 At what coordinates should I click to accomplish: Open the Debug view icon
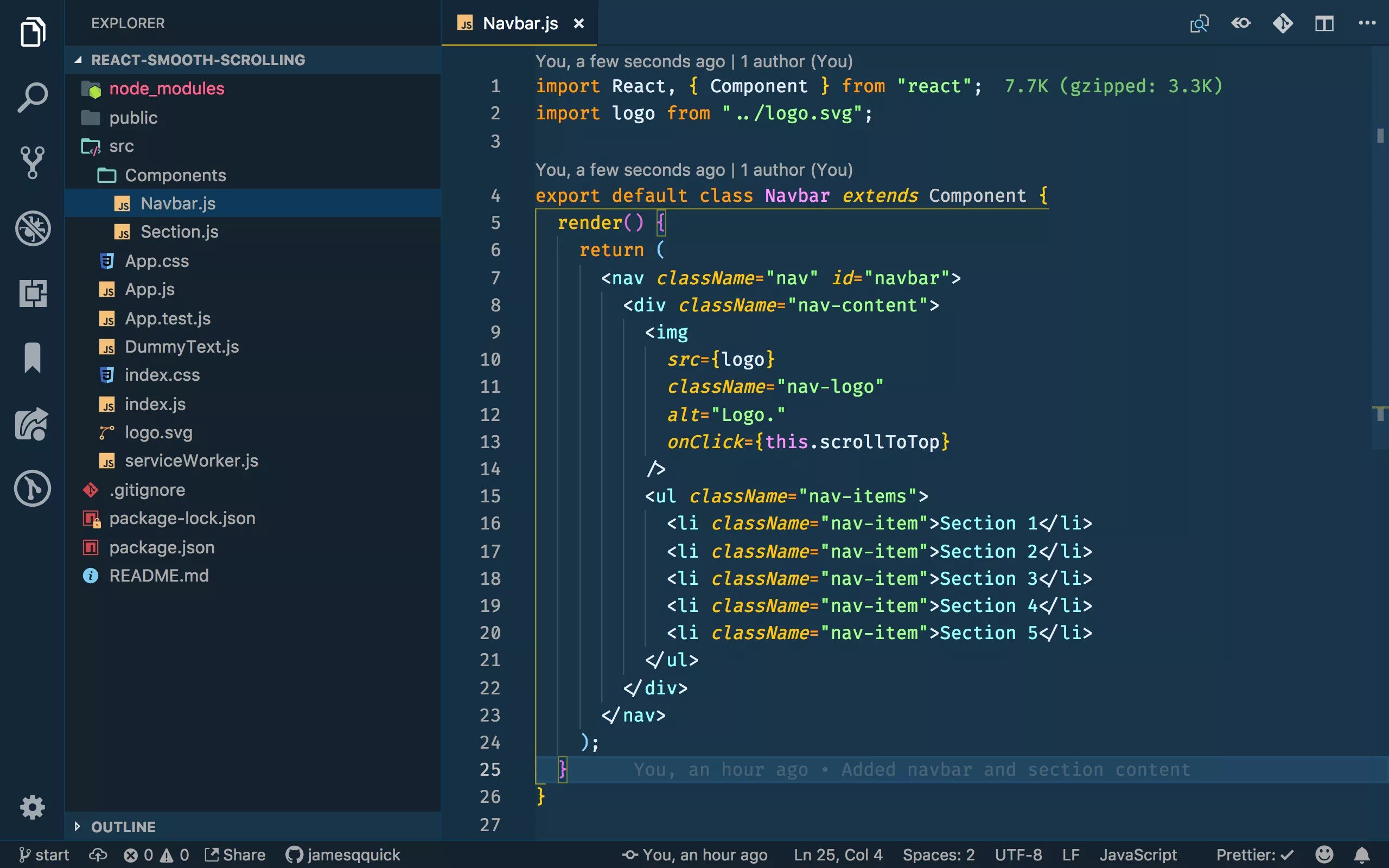33,228
